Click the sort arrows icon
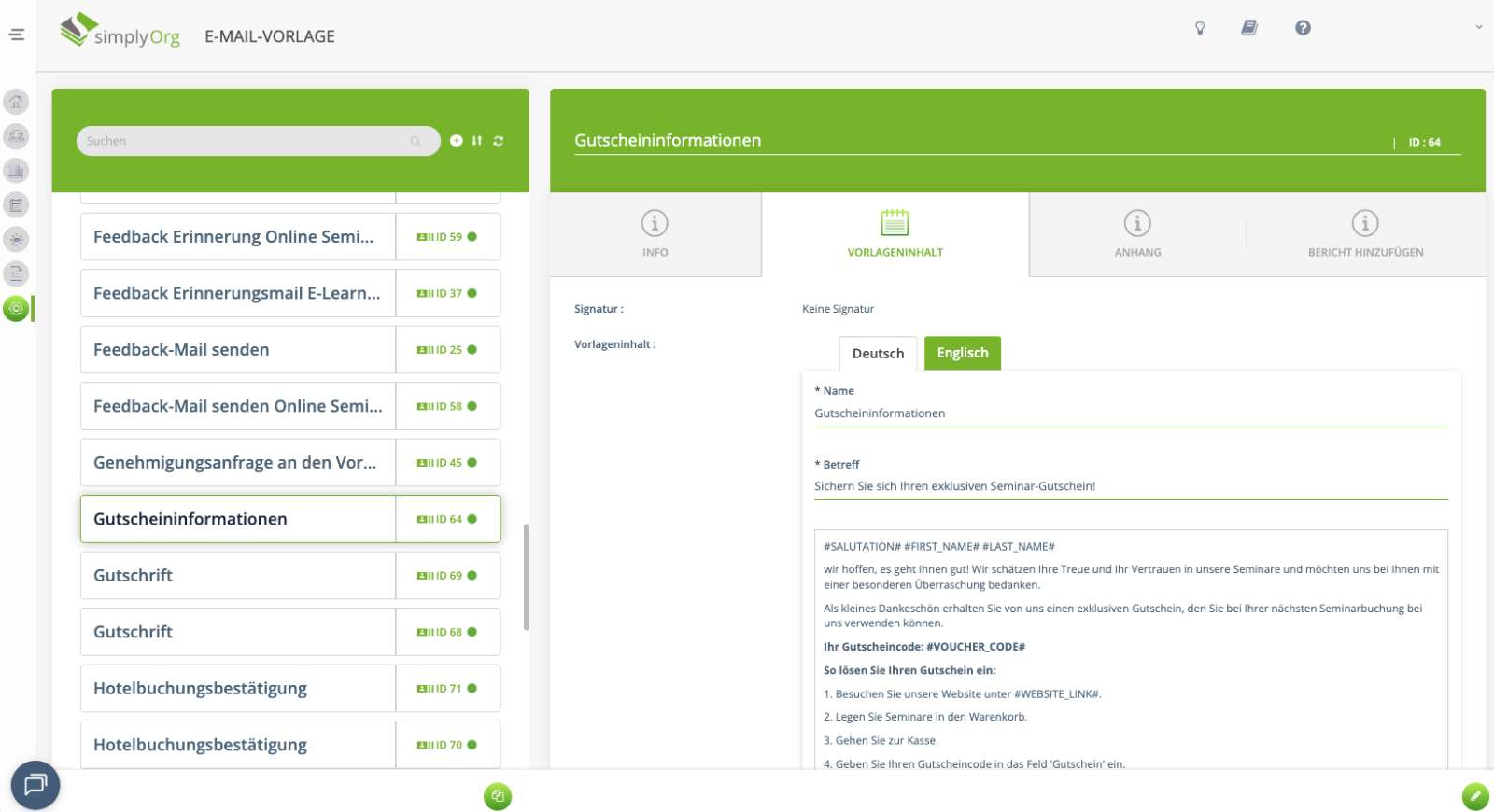This screenshot has height=812, width=1494. [x=477, y=141]
